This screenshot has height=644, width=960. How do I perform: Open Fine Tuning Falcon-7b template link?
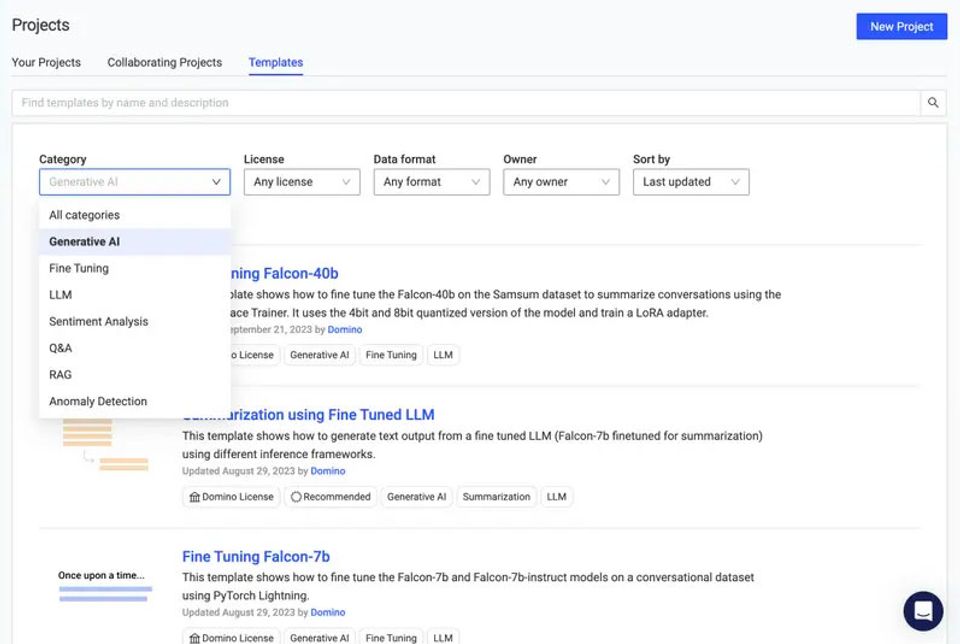coord(256,556)
